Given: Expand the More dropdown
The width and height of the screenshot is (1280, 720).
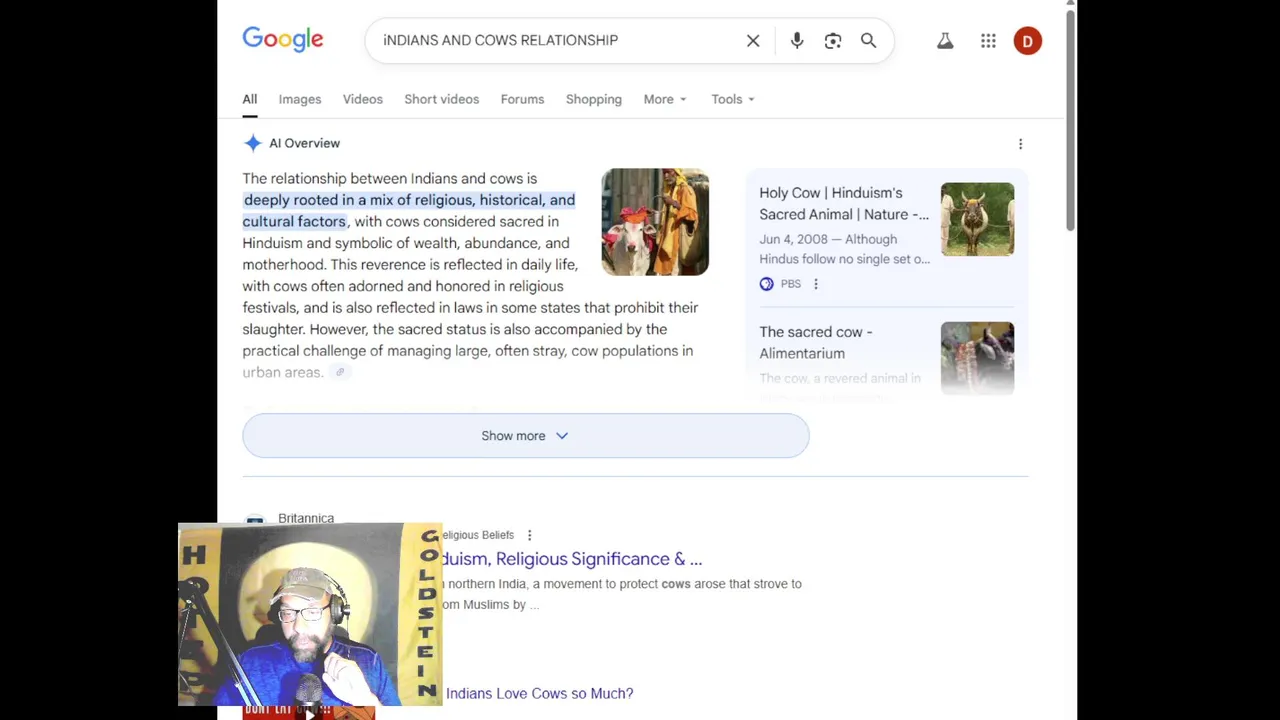Looking at the screenshot, I should (x=665, y=99).
